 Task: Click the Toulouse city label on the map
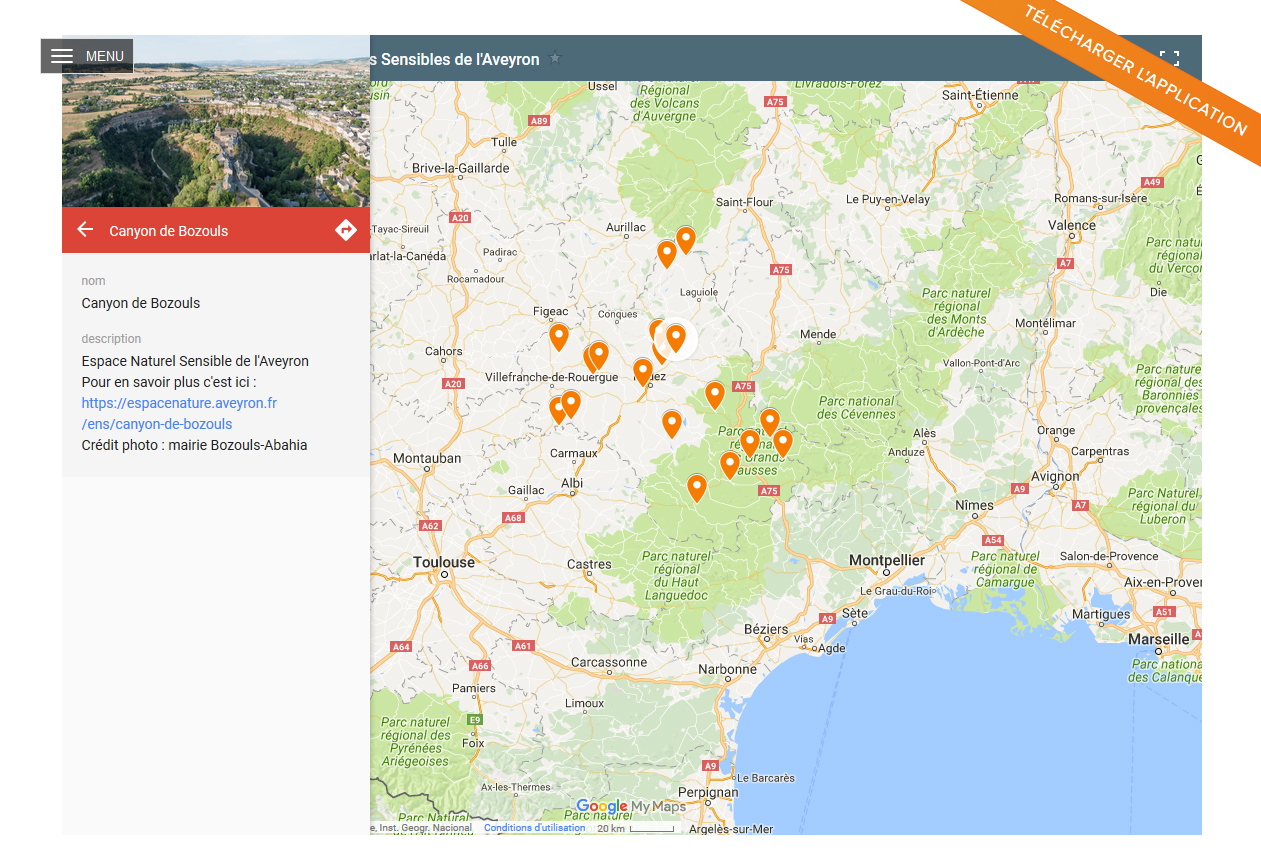pos(444,562)
